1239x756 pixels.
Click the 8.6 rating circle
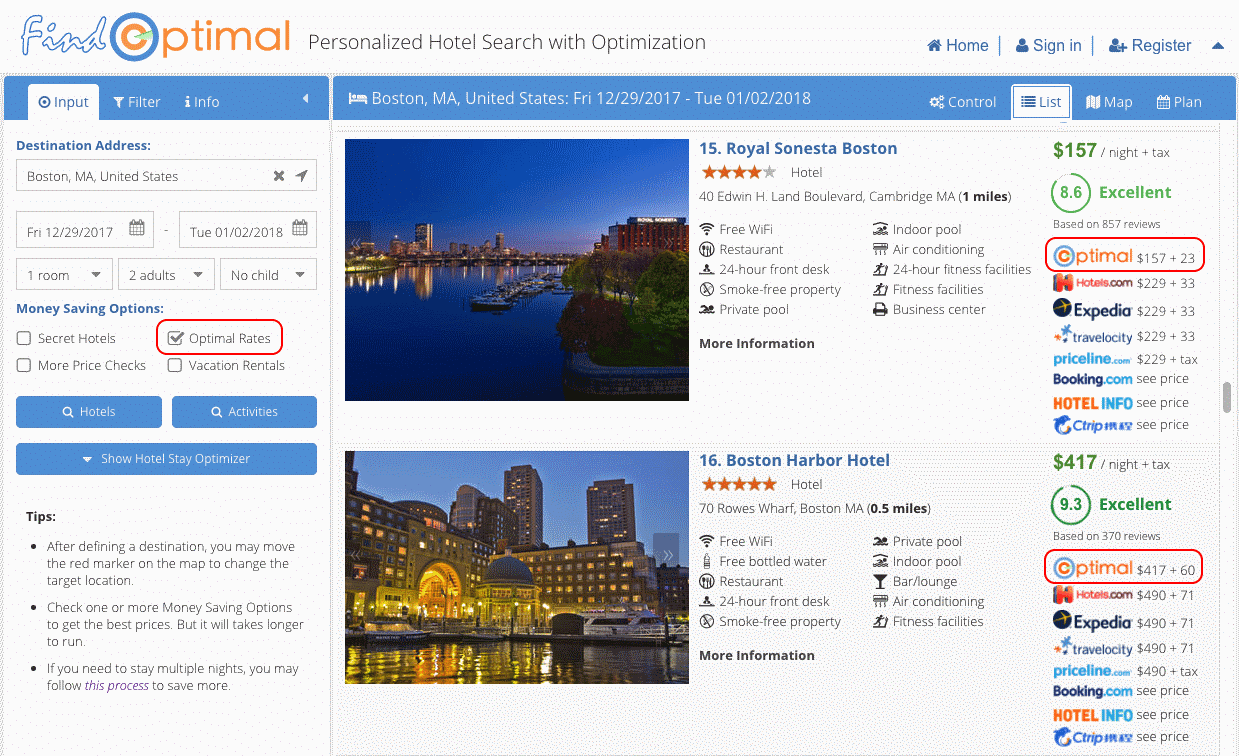pyautogui.click(x=1071, y=192)
